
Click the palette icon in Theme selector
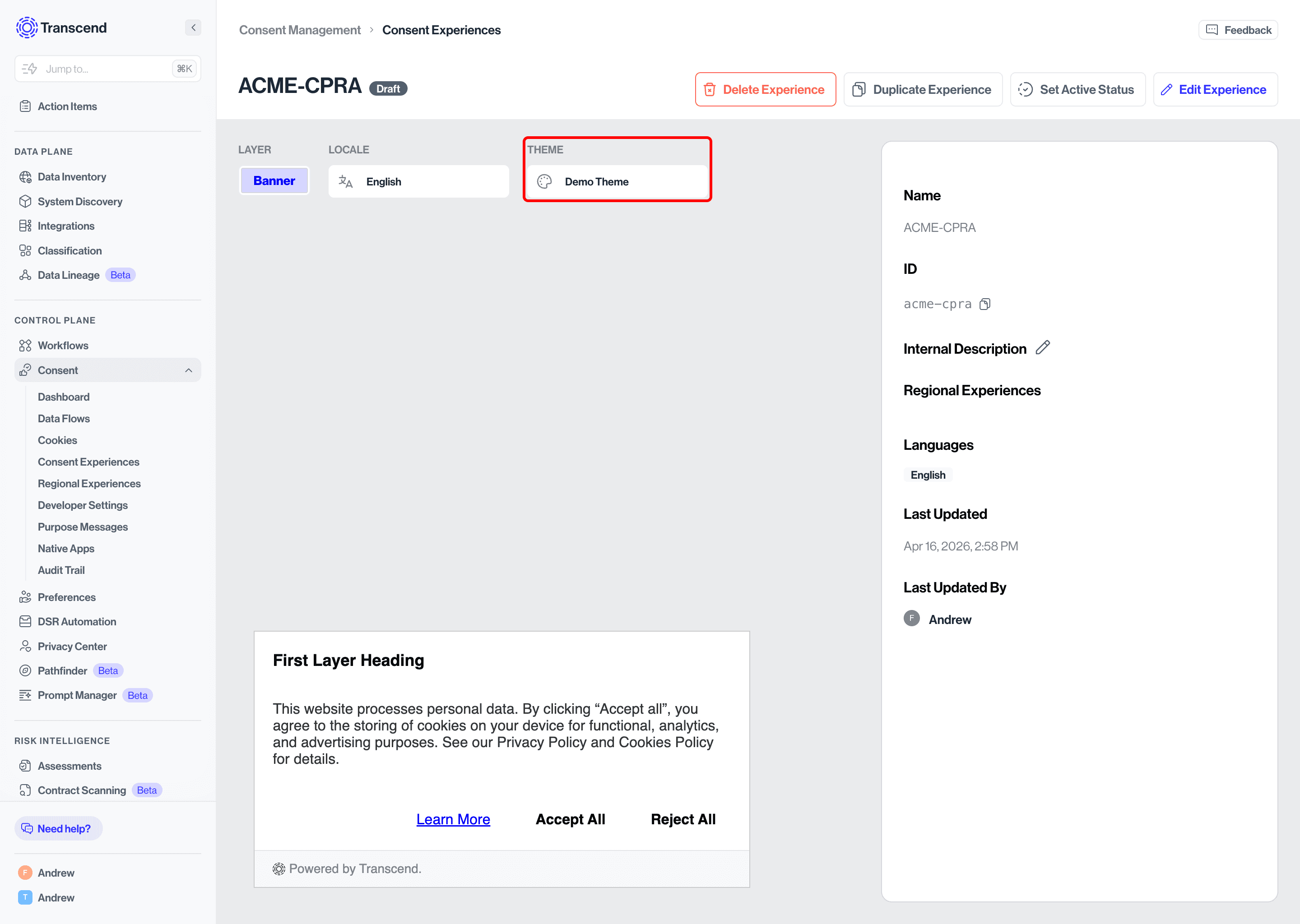point(544,181)
